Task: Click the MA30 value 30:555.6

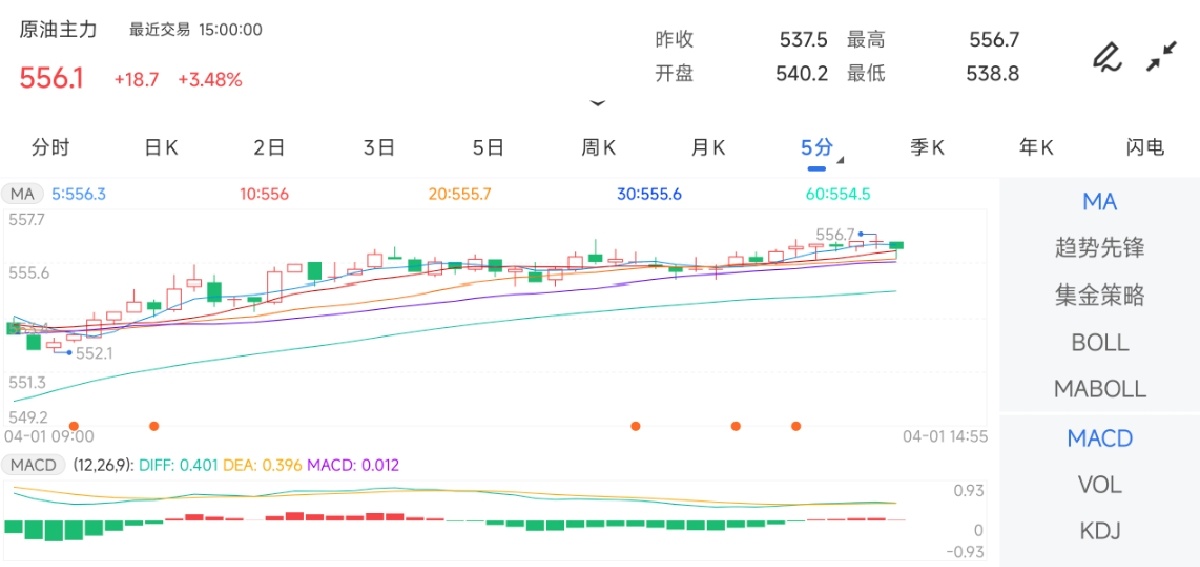Action: (x=650, y=195)
